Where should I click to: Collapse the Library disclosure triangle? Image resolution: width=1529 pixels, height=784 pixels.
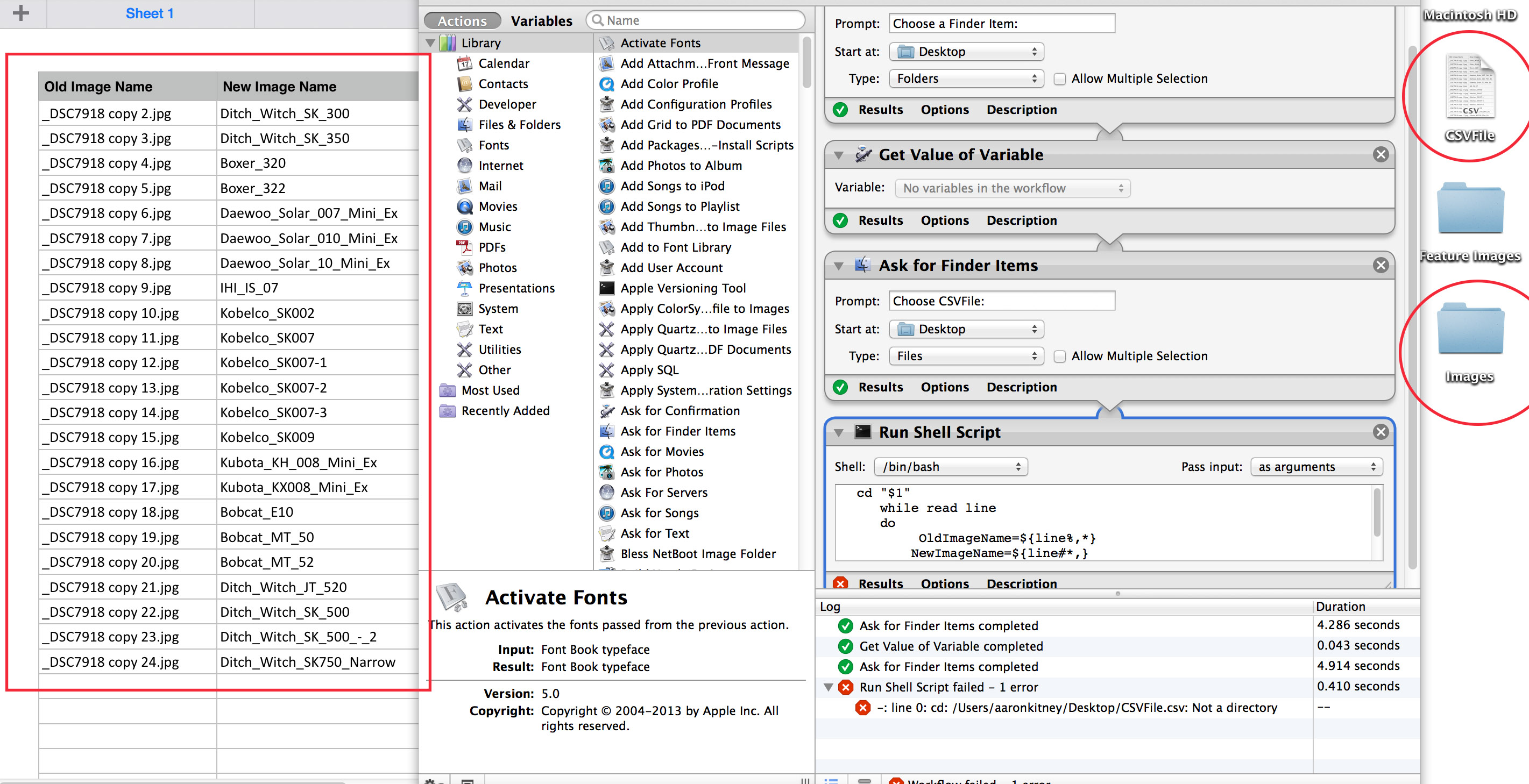pos(430,44)
